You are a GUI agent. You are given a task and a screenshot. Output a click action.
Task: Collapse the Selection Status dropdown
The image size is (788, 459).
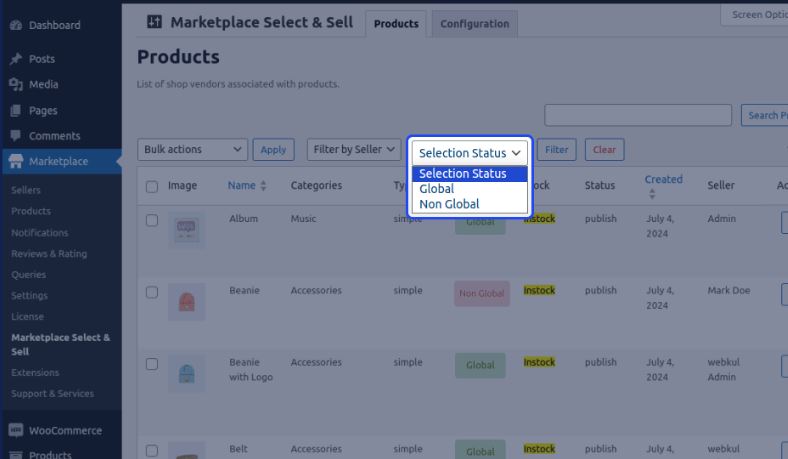[469, 153]
